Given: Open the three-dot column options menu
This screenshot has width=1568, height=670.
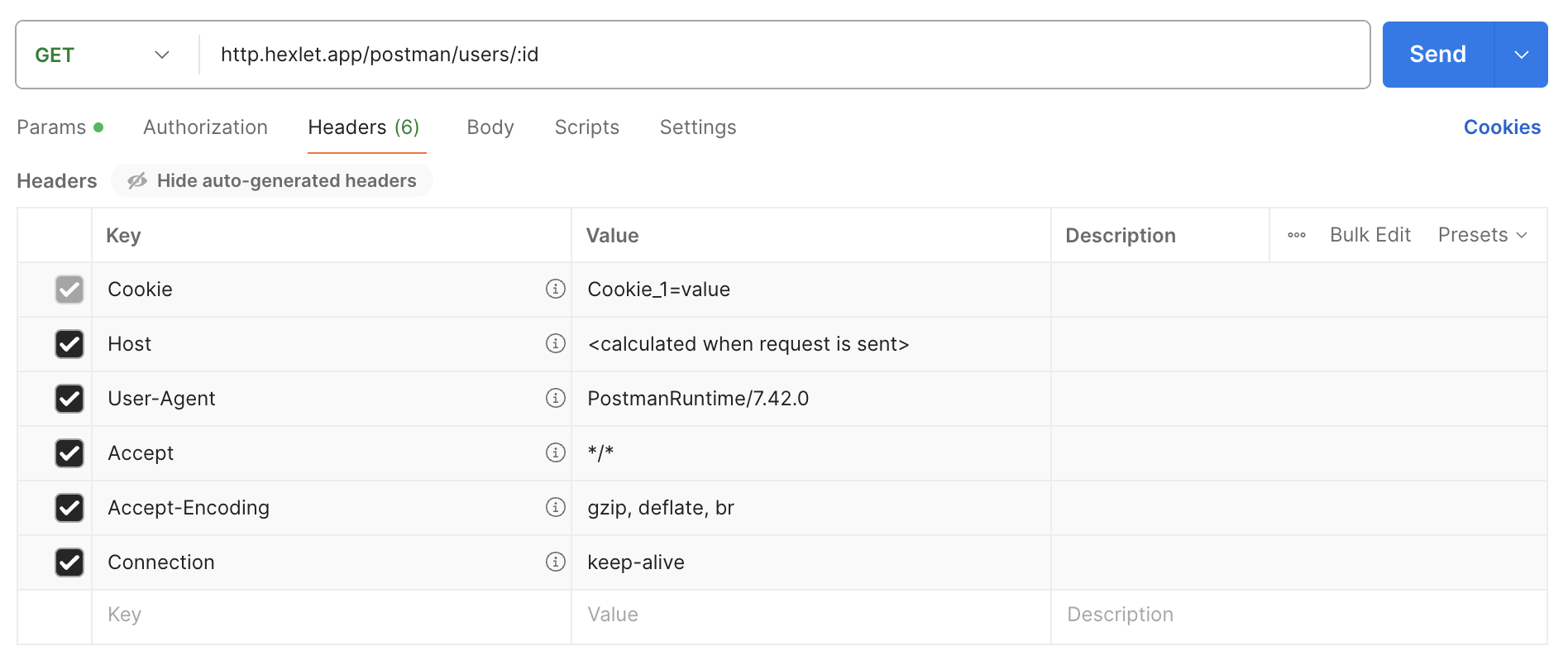Looking at the screenshot, I should (x=1296, y=235).
